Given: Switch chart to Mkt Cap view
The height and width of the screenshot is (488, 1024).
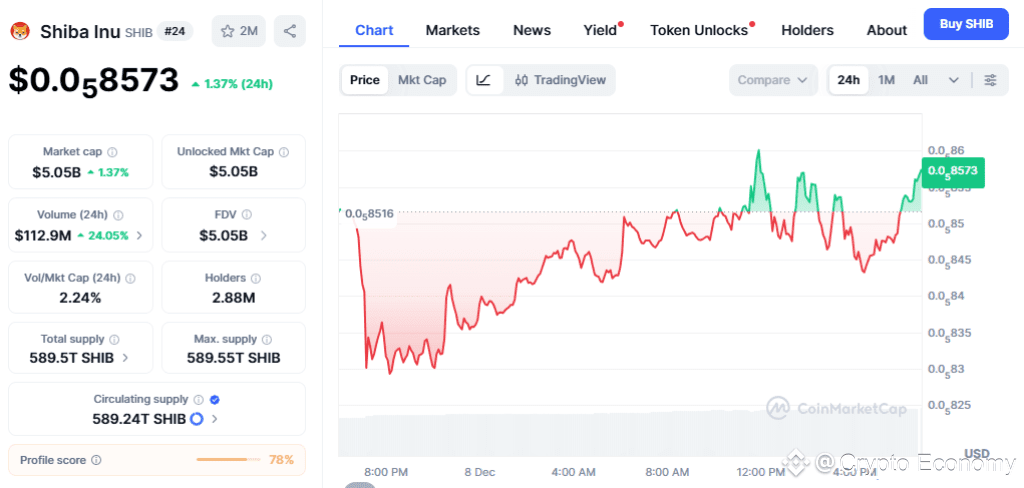Looking at the screenshot, I should 422,80.
